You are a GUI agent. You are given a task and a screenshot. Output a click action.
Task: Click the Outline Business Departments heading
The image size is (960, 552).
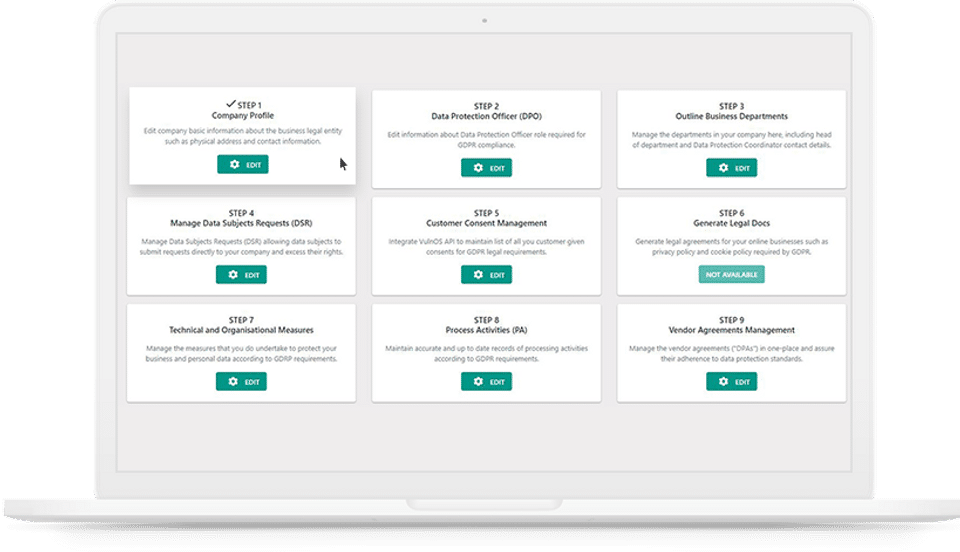(x=732, y=116)
